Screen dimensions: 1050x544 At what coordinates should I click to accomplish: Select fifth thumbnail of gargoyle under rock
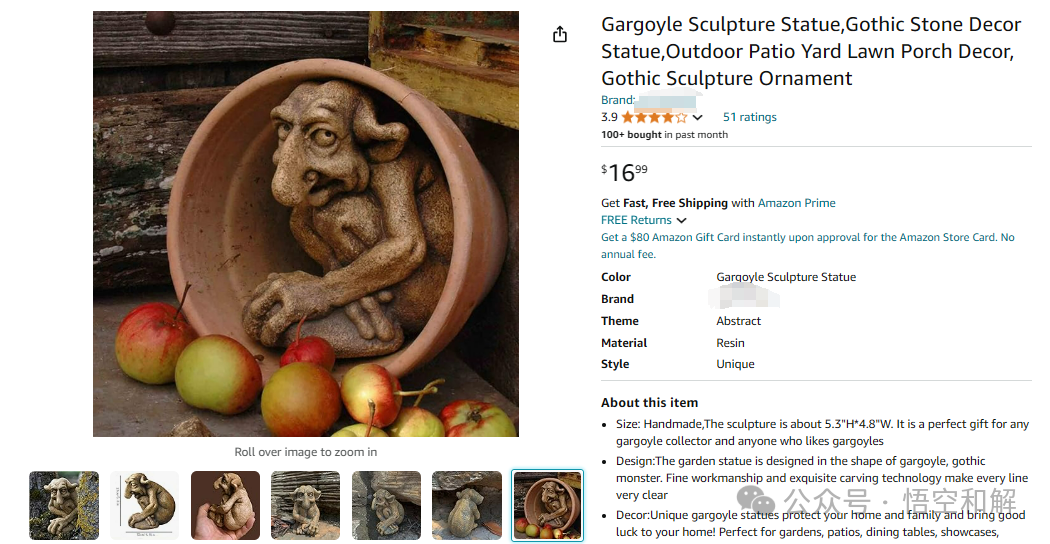[386, 506]
